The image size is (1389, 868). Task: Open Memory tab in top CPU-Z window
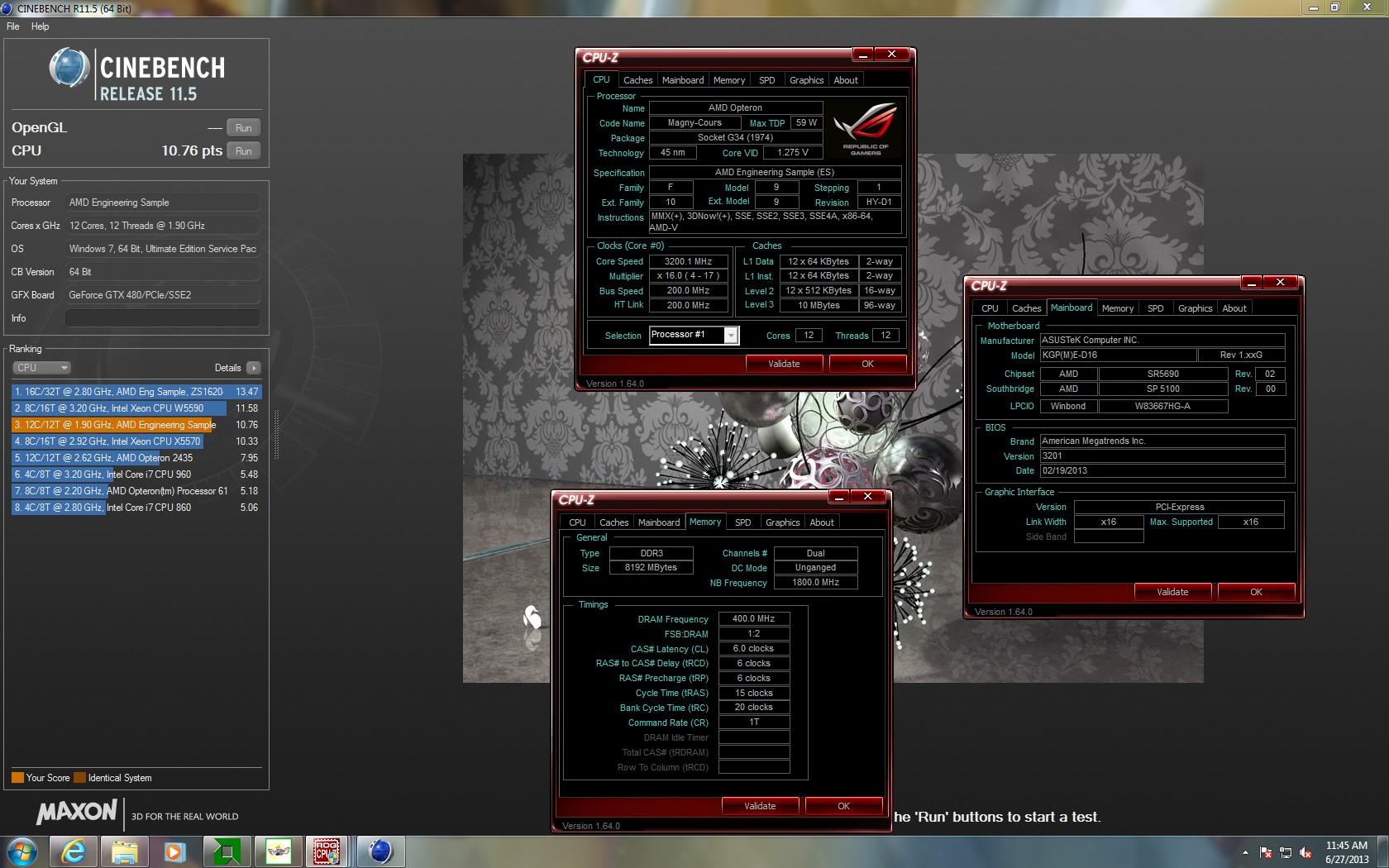729,80
